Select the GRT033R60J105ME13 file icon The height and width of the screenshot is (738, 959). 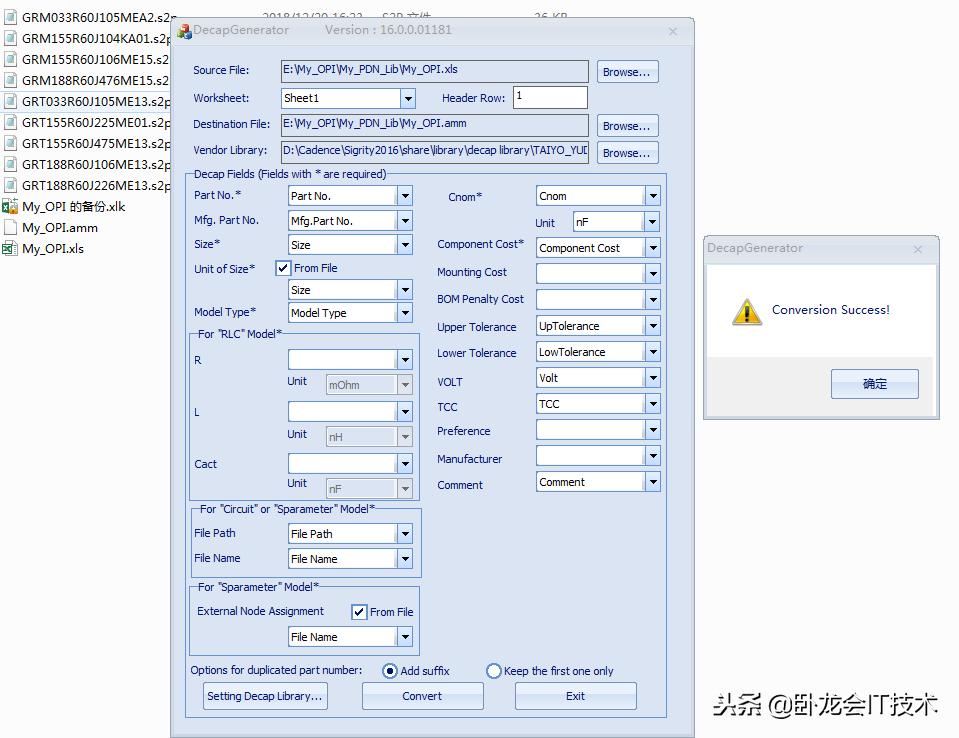(x=10, y=101)
